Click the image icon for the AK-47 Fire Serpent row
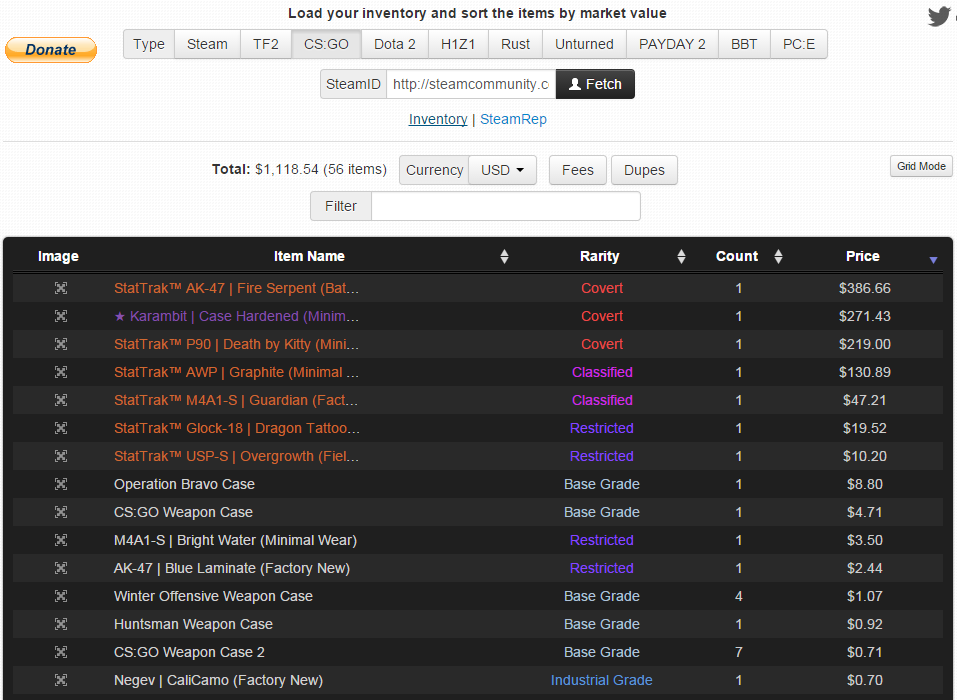 [x=61, y=288]
